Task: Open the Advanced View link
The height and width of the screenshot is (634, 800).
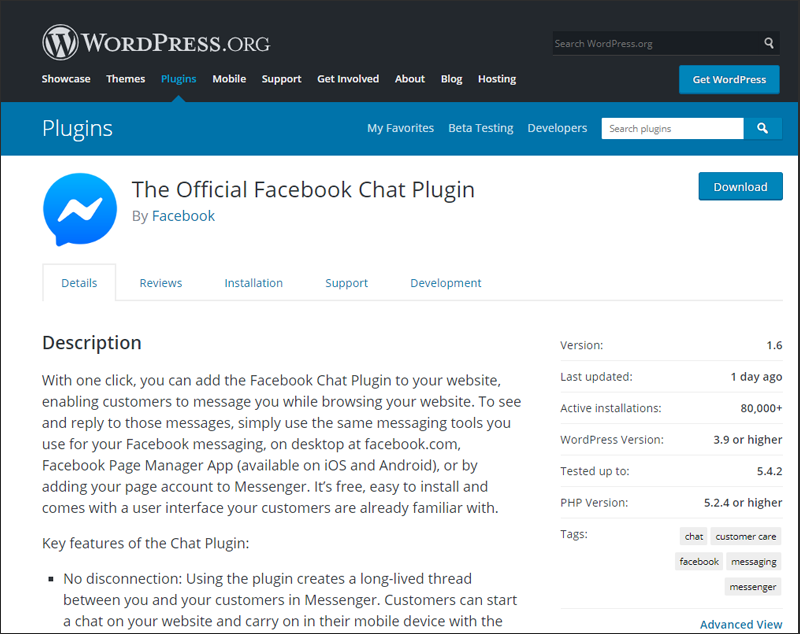Action: [x=741, y=624]
